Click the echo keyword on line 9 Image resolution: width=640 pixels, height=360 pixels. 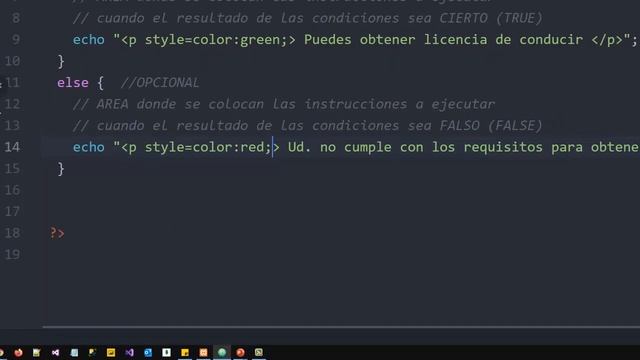89,40
